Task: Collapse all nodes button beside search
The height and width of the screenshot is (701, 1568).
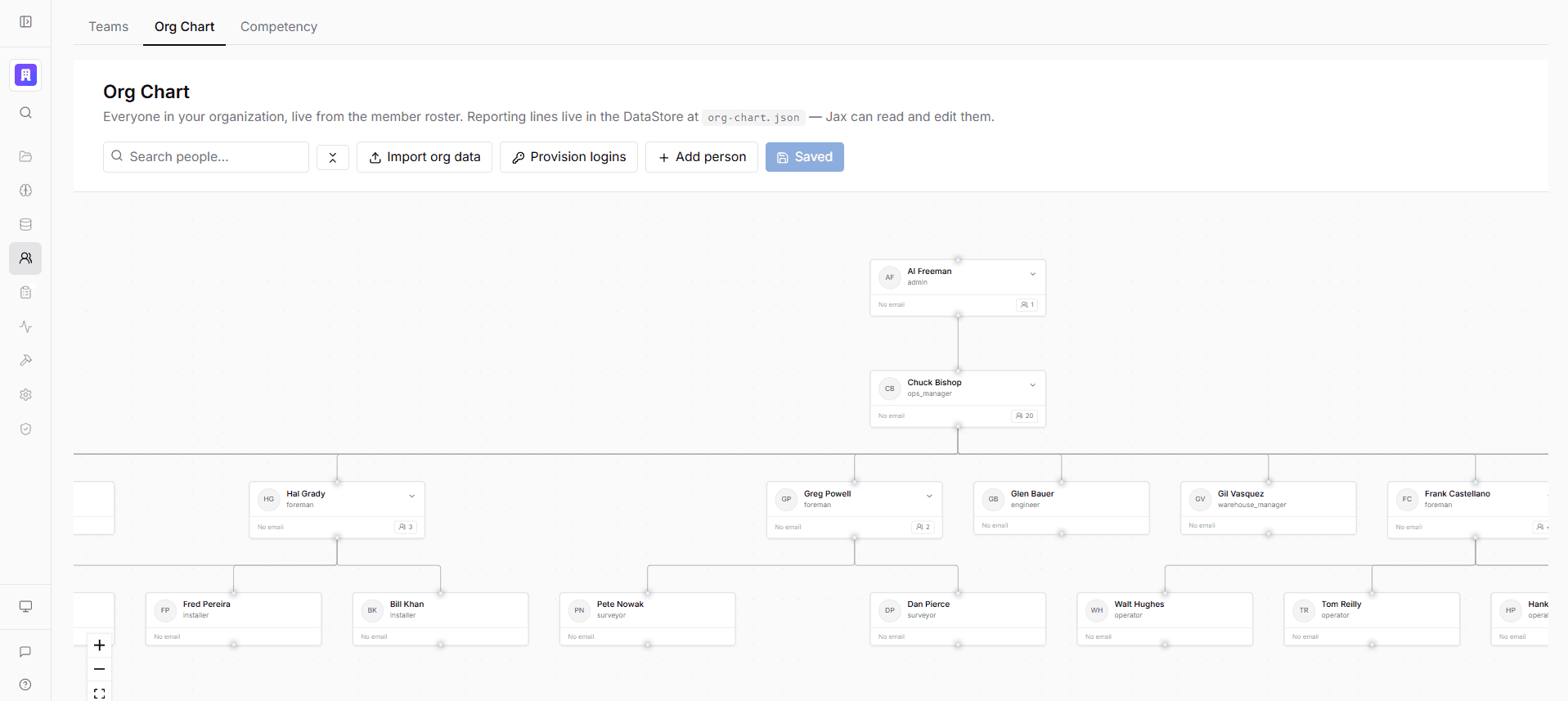Action: coord(333,157)
